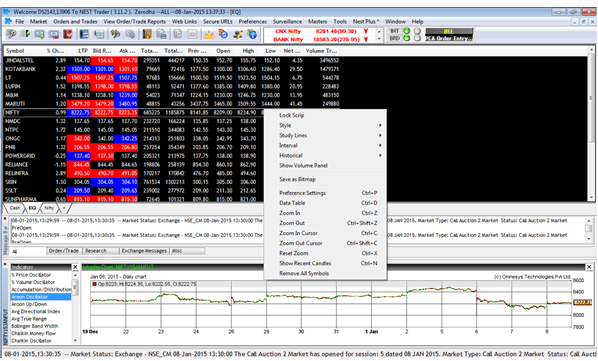Click the light-blue keyboard-like toolbar icon
598x361 pixels.
tap(99, 34)
